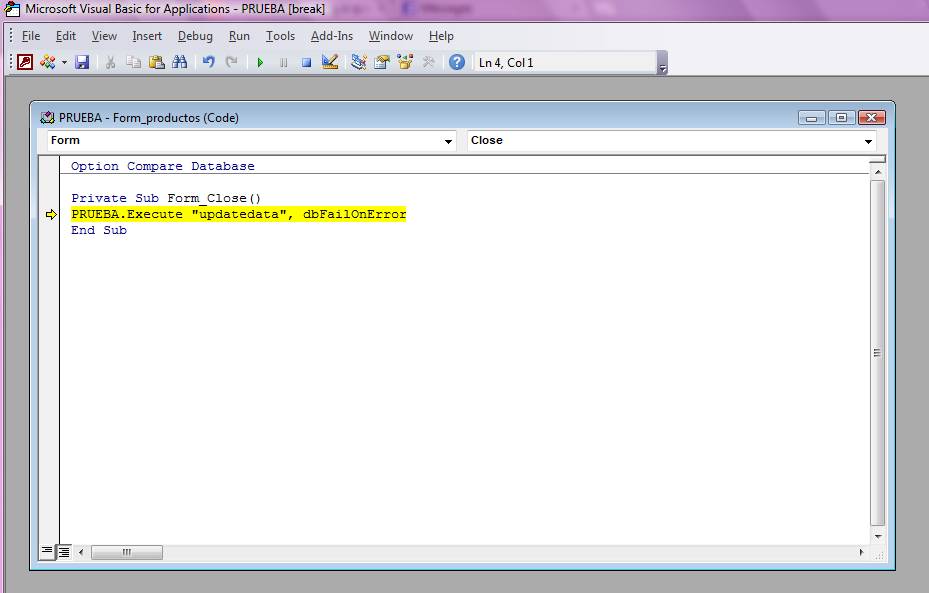Open the Debug menu
The width and height of the screenshot is (929, 593).
(x=195, y=36)
